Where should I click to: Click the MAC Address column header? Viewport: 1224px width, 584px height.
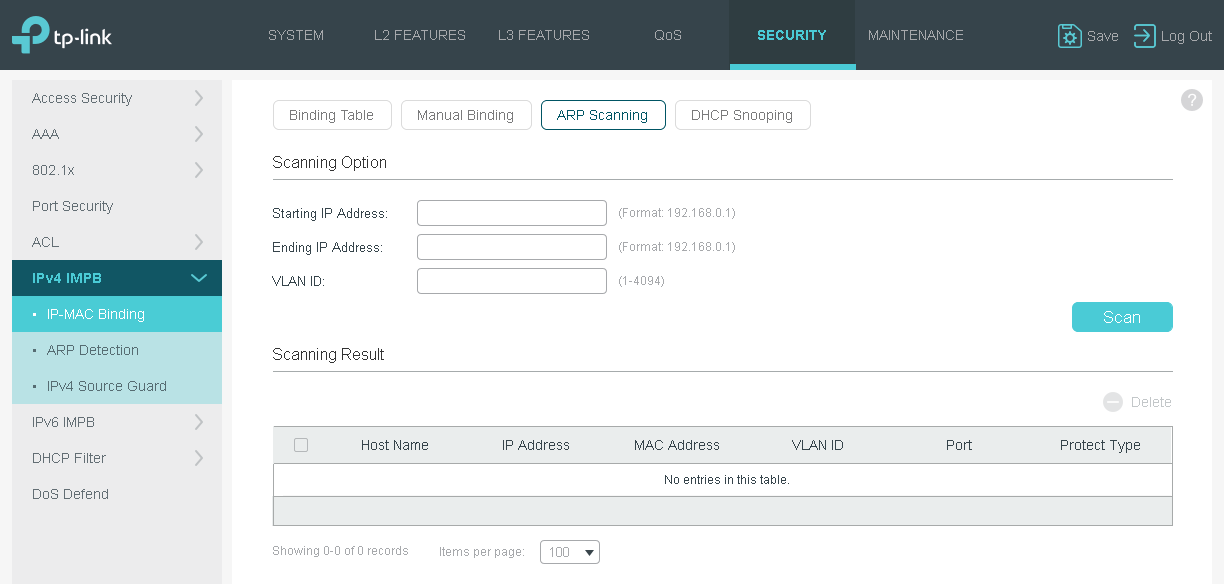(677, 445)
